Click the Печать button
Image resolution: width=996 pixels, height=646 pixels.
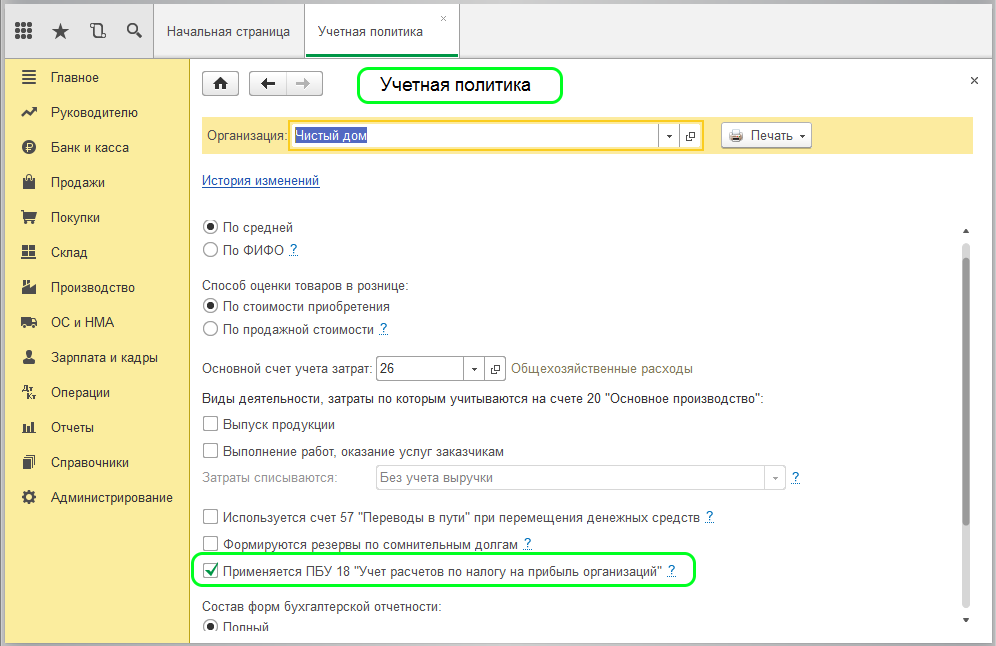click(766, 135)
